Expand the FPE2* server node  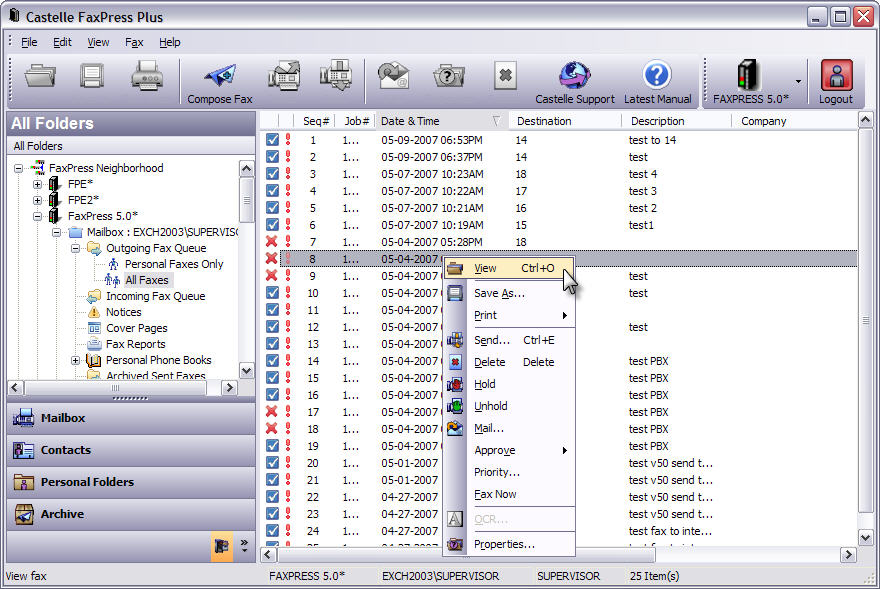point(37,200)
